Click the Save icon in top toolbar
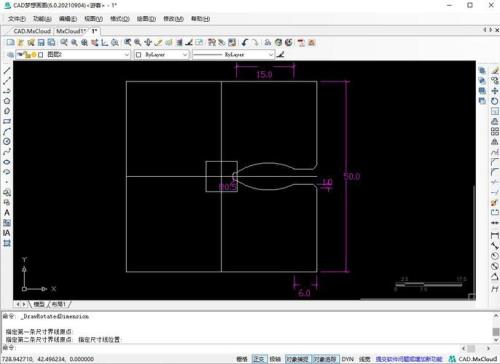This screenshot has height=364, width=500. (41, 43)
